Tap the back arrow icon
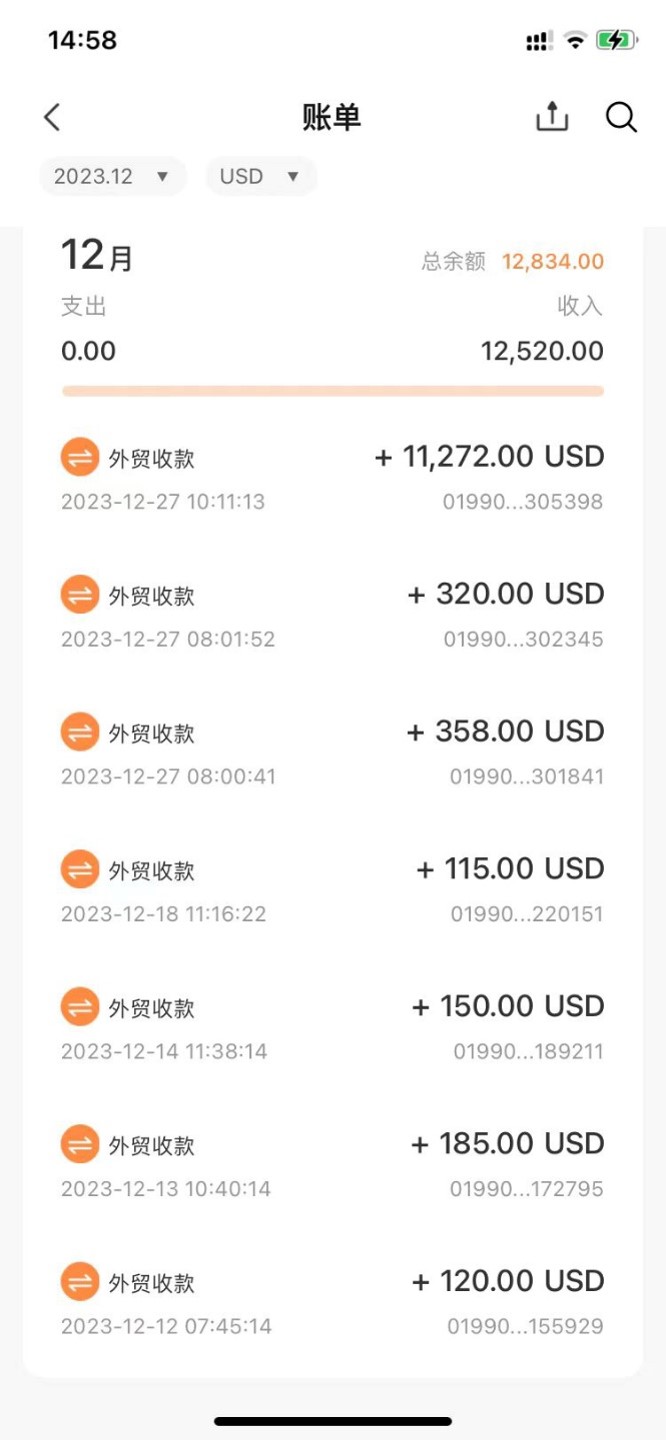This screenshot has width=666, height=1440. click(53, 118)
